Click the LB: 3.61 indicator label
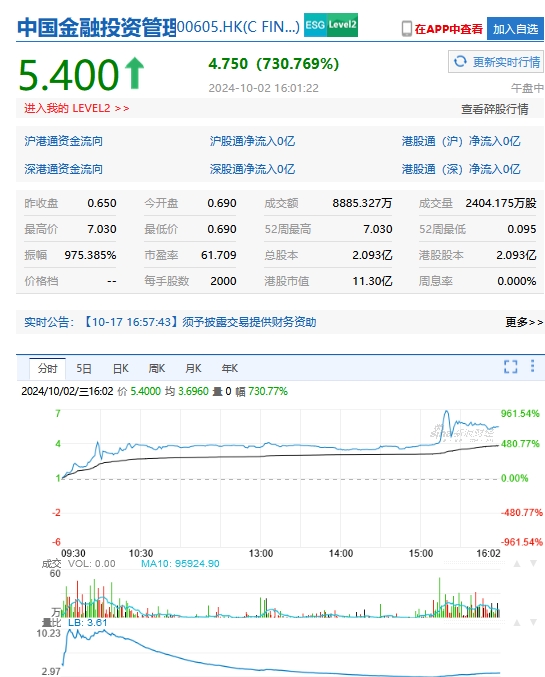The height and width of the screenshot is (677, 545). click(x=87, y=623)
